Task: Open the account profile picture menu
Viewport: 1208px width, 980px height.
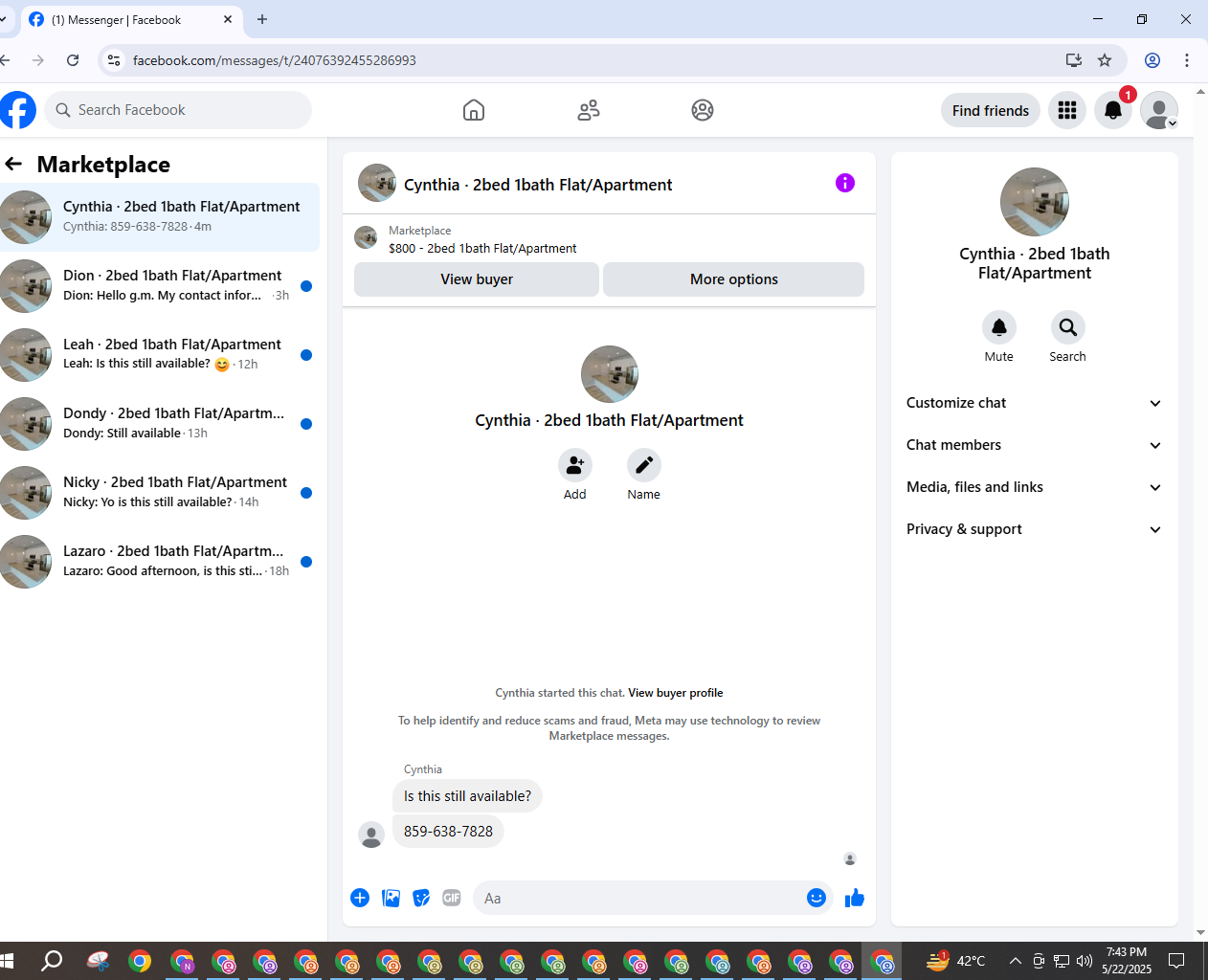Action: (x=1159, y=110)
